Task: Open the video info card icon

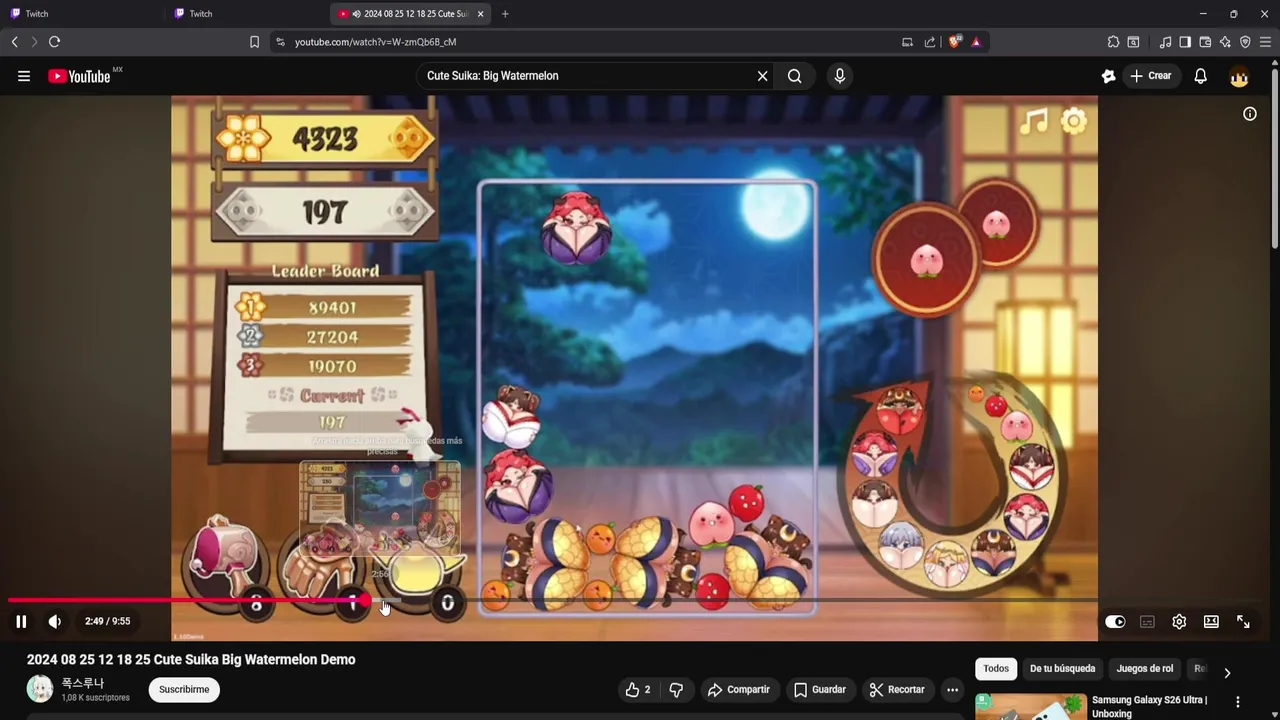Action: (1250, 114)
